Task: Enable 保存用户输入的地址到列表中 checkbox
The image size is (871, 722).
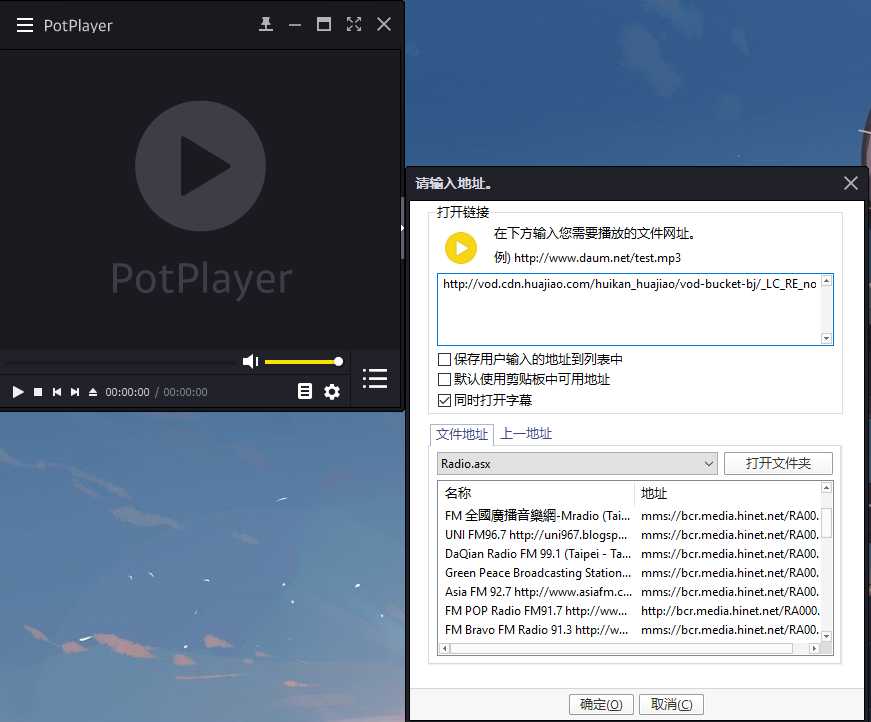Action: click(x=444, y=359)
